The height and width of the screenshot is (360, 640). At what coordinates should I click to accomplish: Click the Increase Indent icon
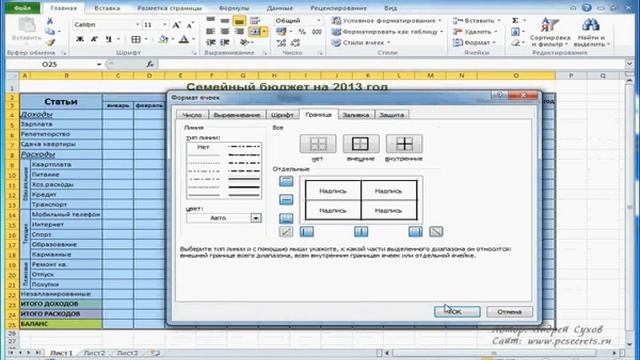[225, 42]
